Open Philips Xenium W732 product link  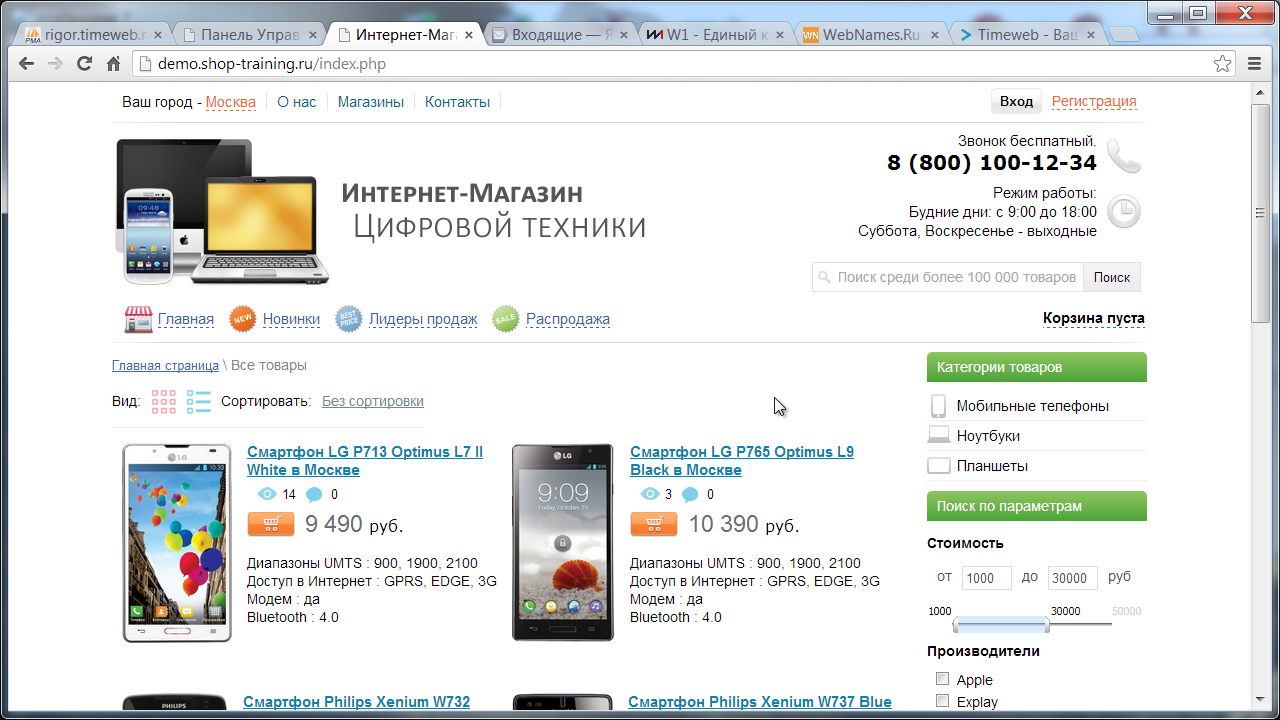point(356,702)
